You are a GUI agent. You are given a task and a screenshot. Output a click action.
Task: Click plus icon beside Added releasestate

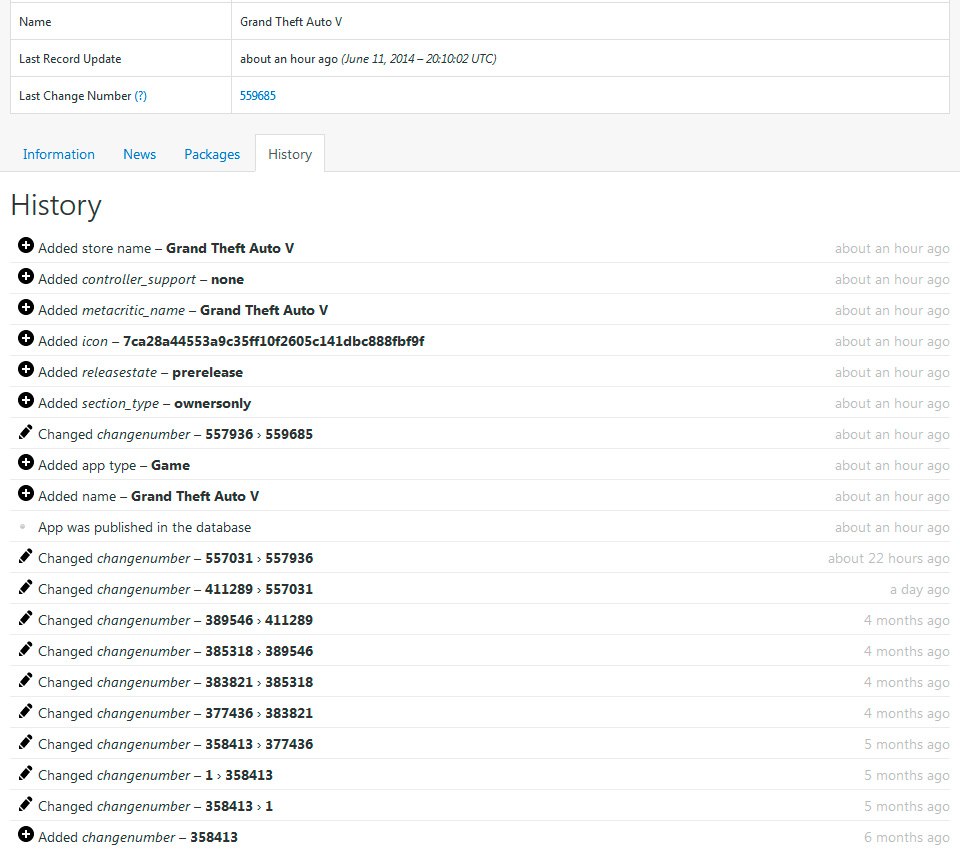coord(26,370)
